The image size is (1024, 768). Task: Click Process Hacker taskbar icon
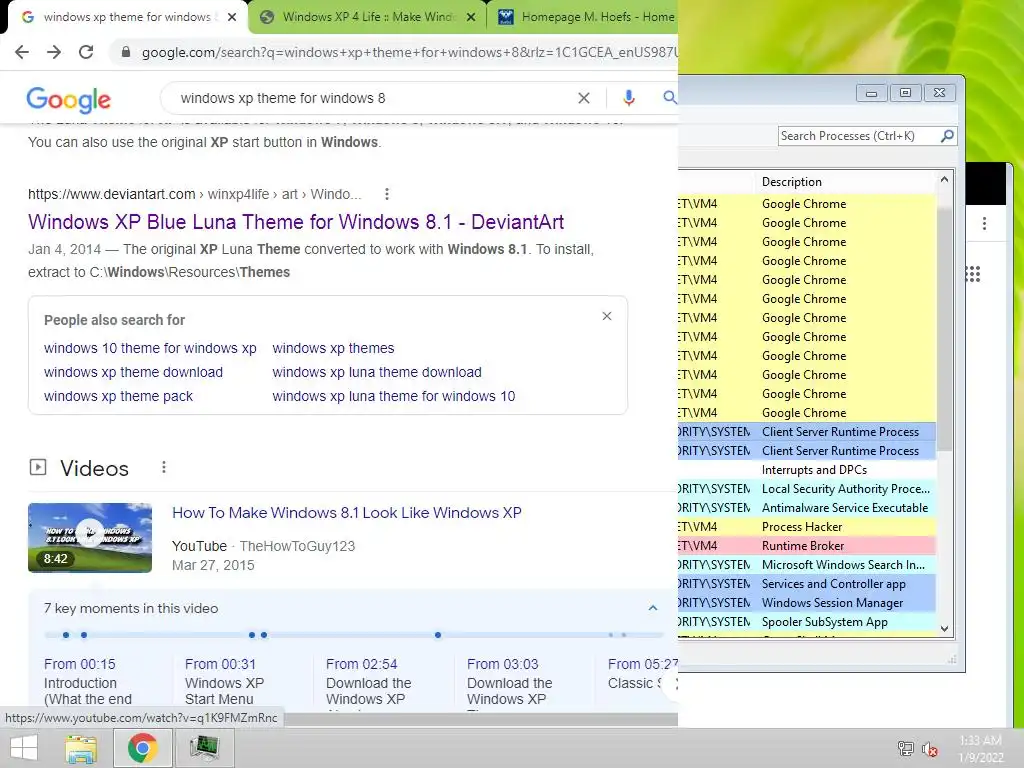(x=204, y=748)
